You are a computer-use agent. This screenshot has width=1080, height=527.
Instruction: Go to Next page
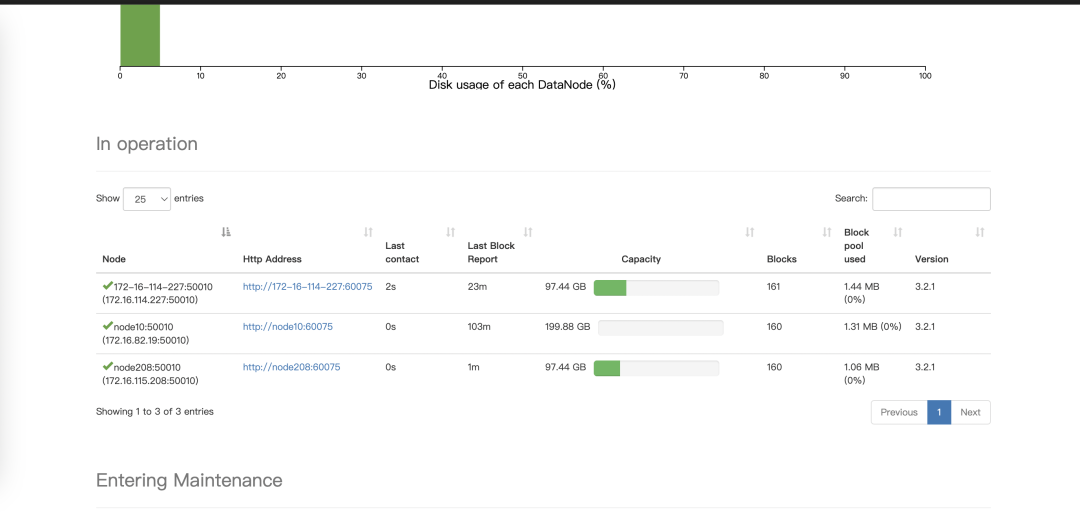970,413
